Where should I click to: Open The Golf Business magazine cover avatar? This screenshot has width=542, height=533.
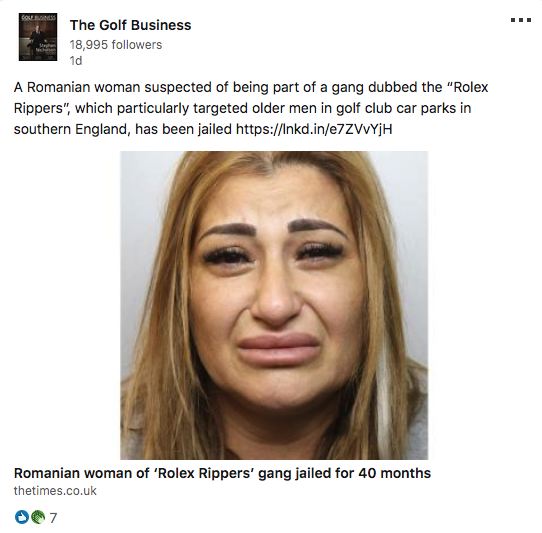38,37
